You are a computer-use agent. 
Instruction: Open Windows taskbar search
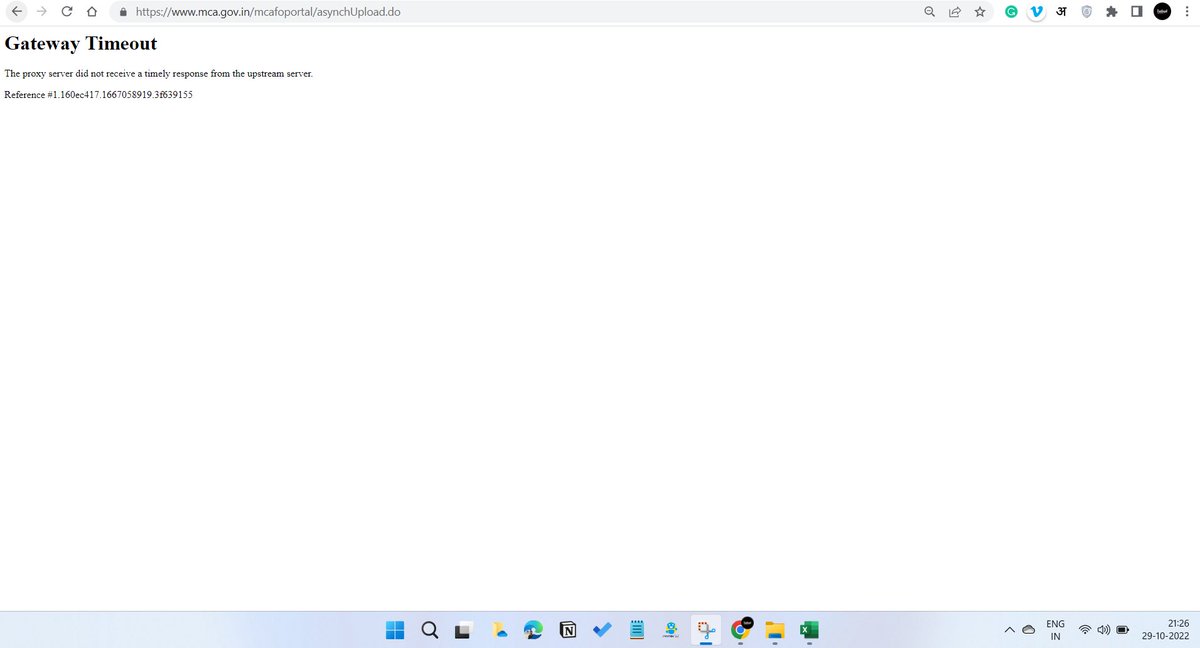coord(429,630)
